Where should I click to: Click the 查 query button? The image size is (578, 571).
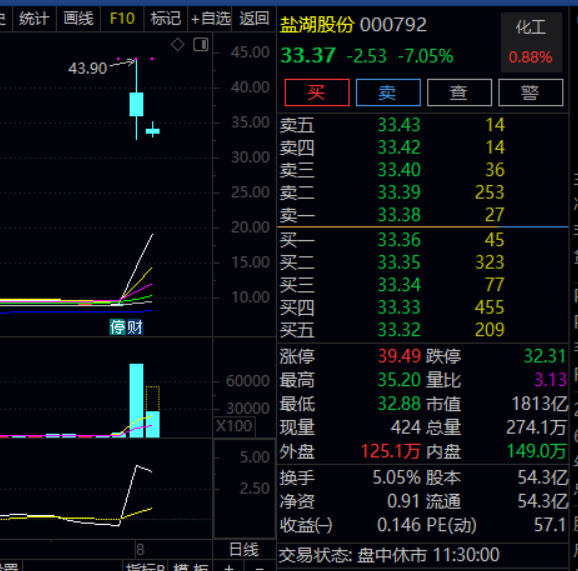[459, 92]
